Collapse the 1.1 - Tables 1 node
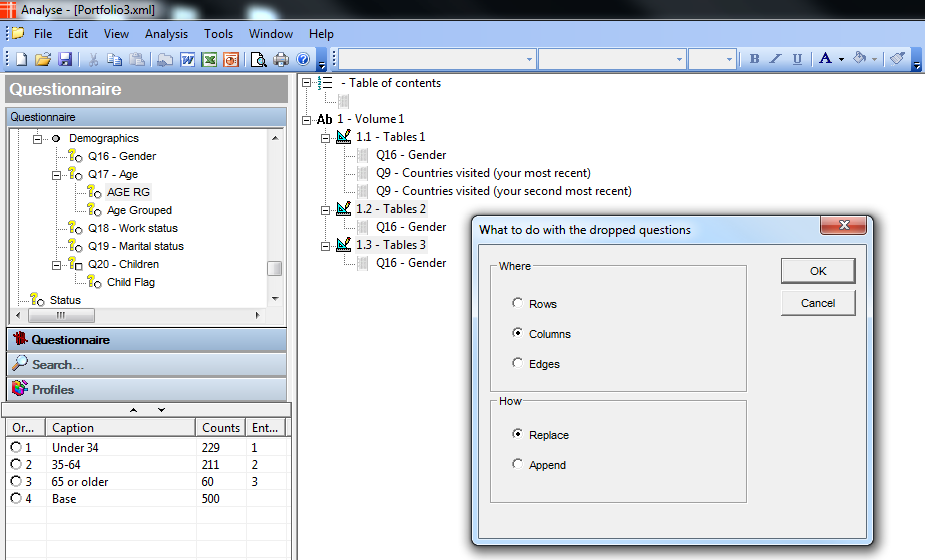Screen dimensions: 925x560 coord(325,137)
